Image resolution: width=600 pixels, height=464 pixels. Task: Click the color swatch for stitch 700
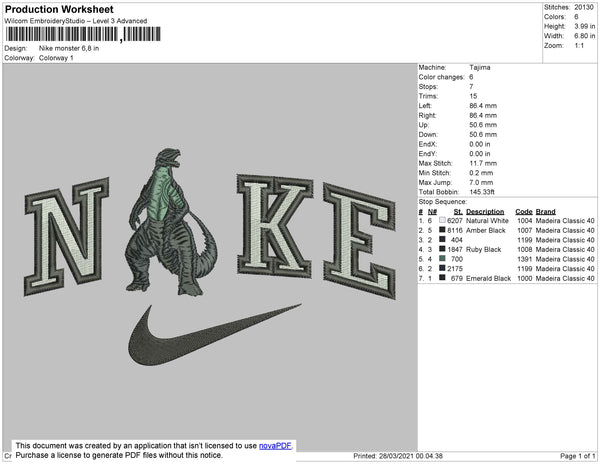tap(442, 259)
